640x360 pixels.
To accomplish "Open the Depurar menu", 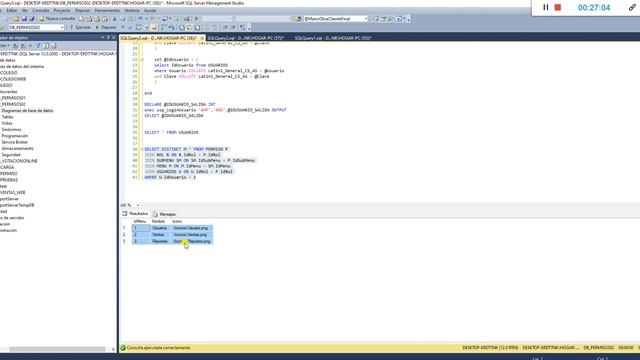I will pyautogui.click(x=82, y=11).
